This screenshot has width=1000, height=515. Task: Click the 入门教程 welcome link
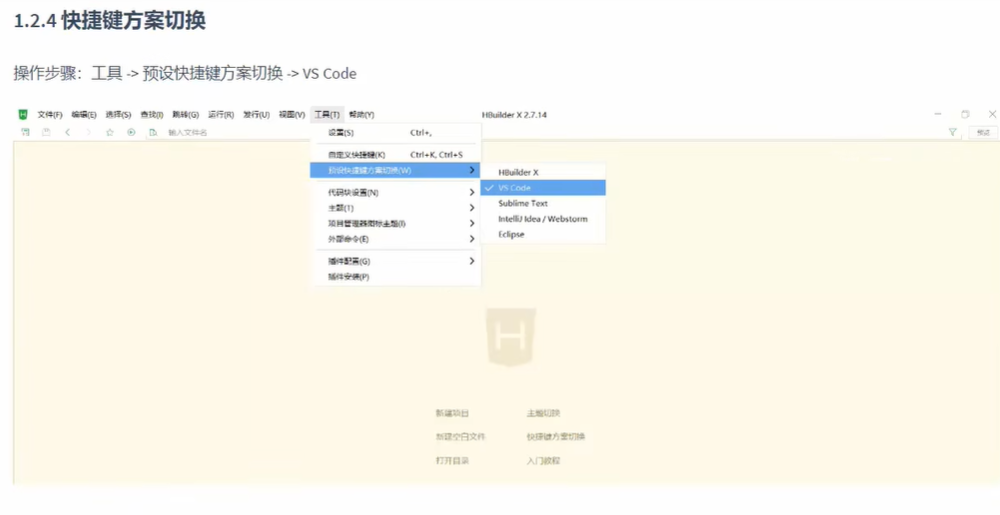[x=543, y=461]
